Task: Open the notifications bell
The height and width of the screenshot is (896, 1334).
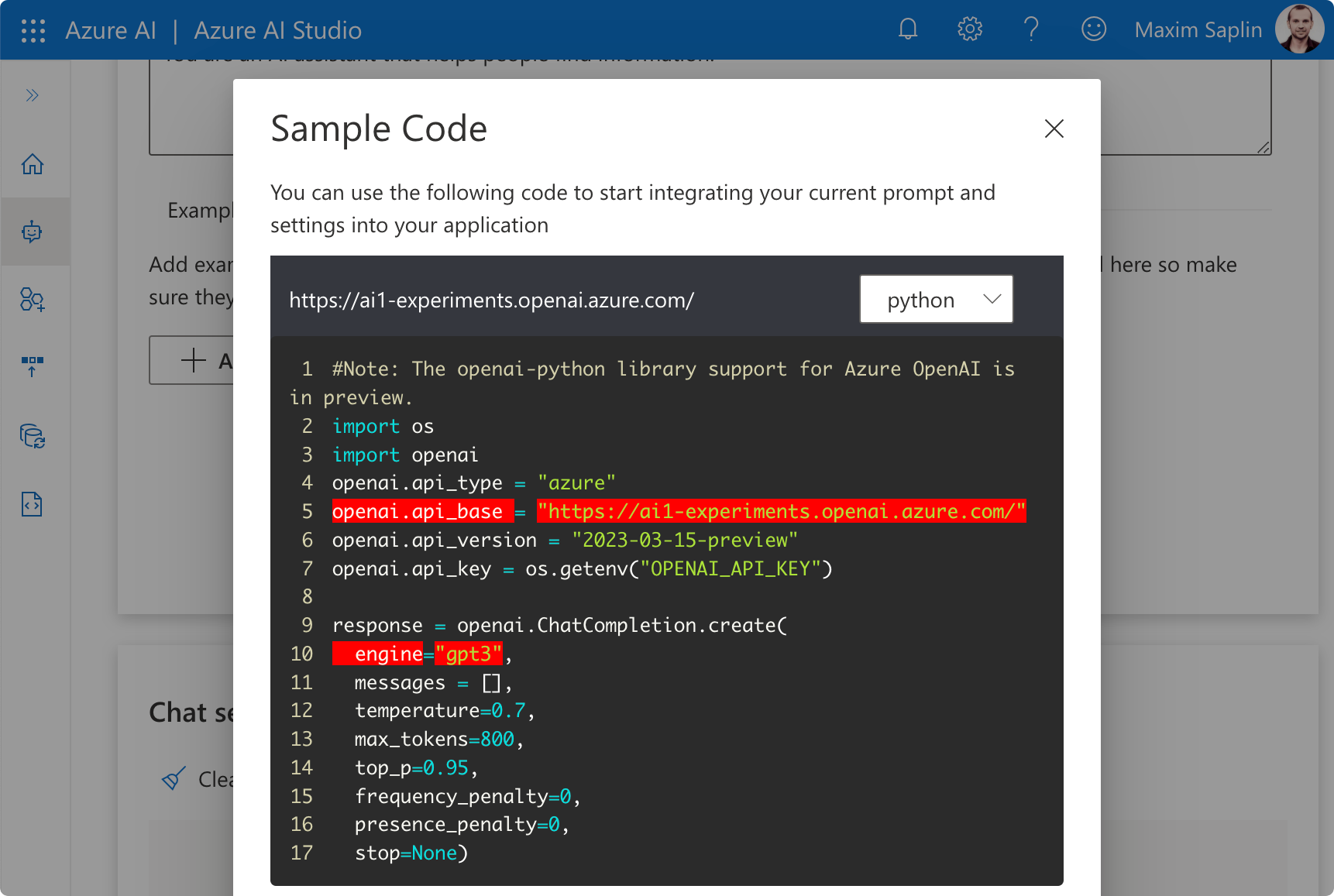Action: coord(908,29)
